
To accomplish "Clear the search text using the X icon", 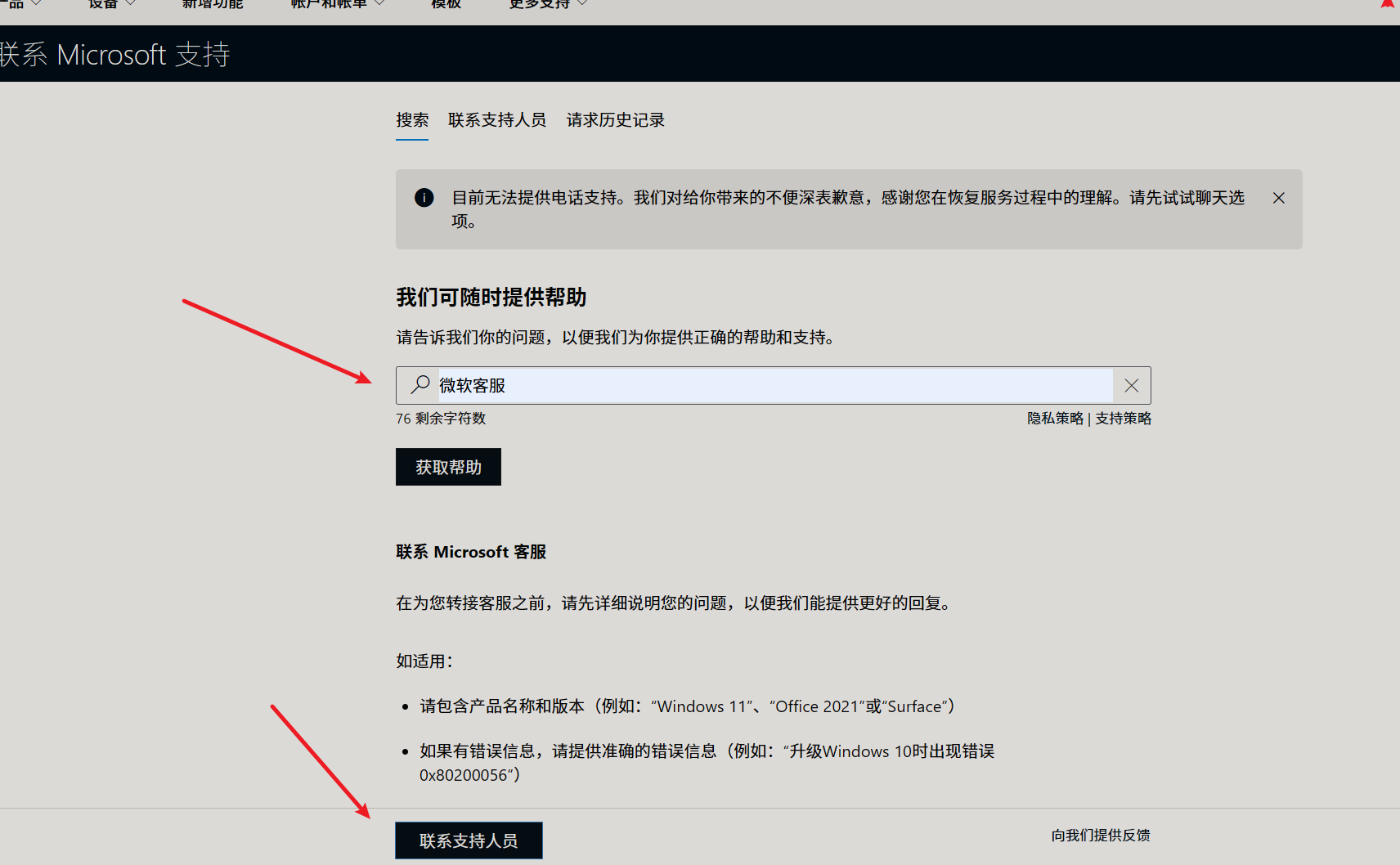I will 1132,385.
